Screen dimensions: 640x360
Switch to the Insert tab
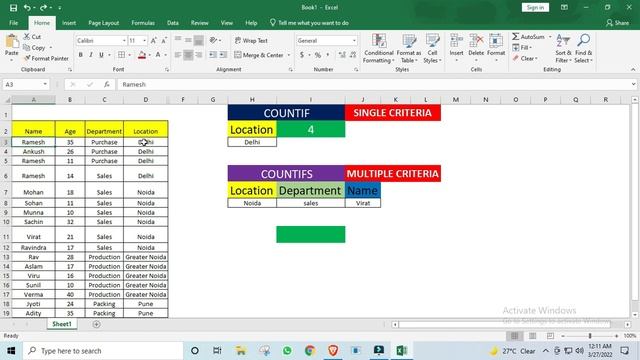coord(69,23)
